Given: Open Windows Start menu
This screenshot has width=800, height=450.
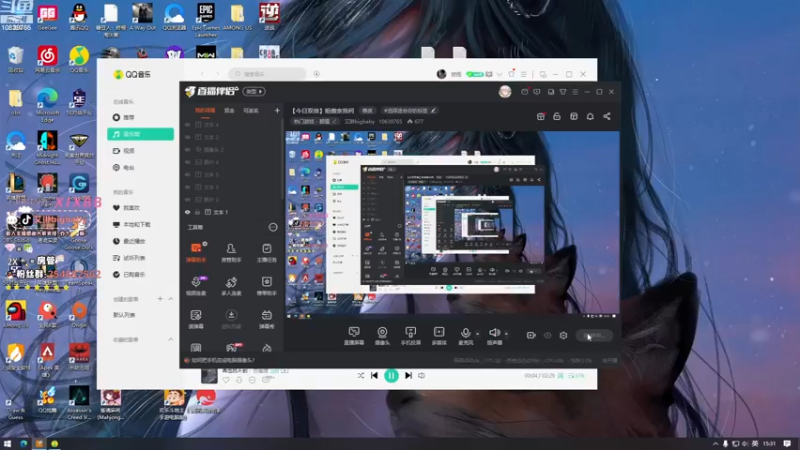Looking at the screenshot, I should pos(7,443).
